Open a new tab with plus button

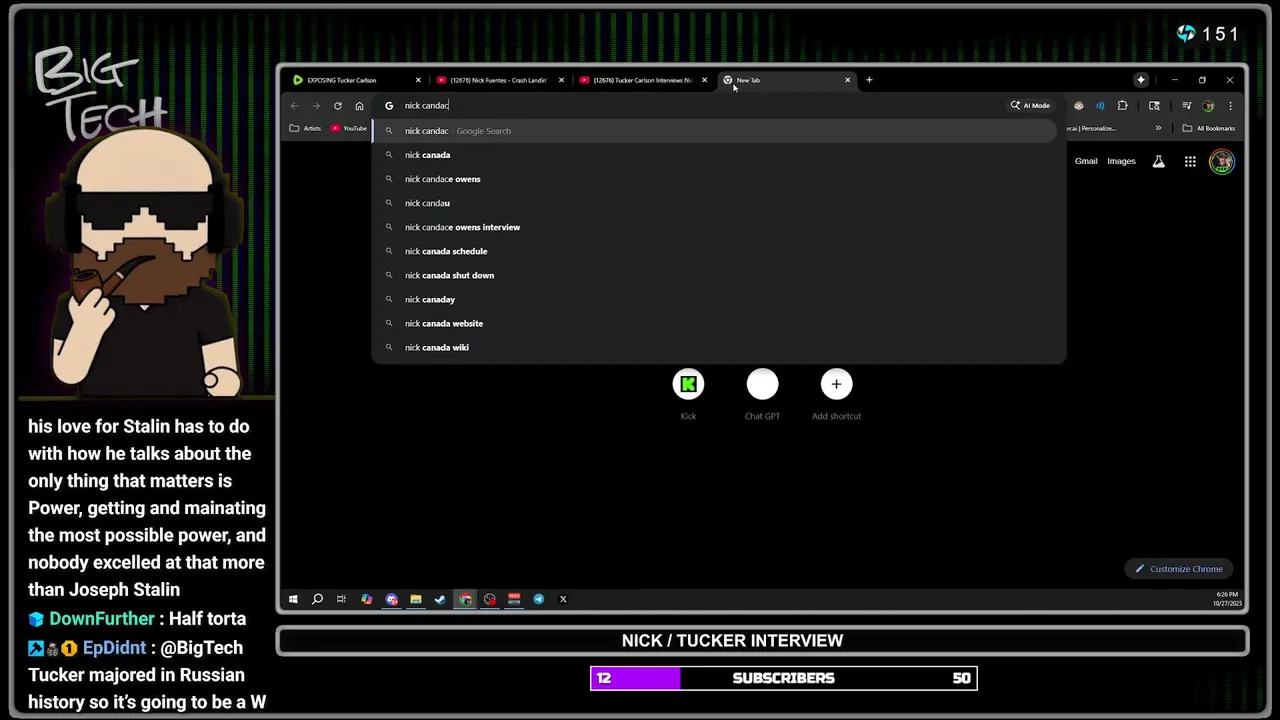[x=869, y=80]
